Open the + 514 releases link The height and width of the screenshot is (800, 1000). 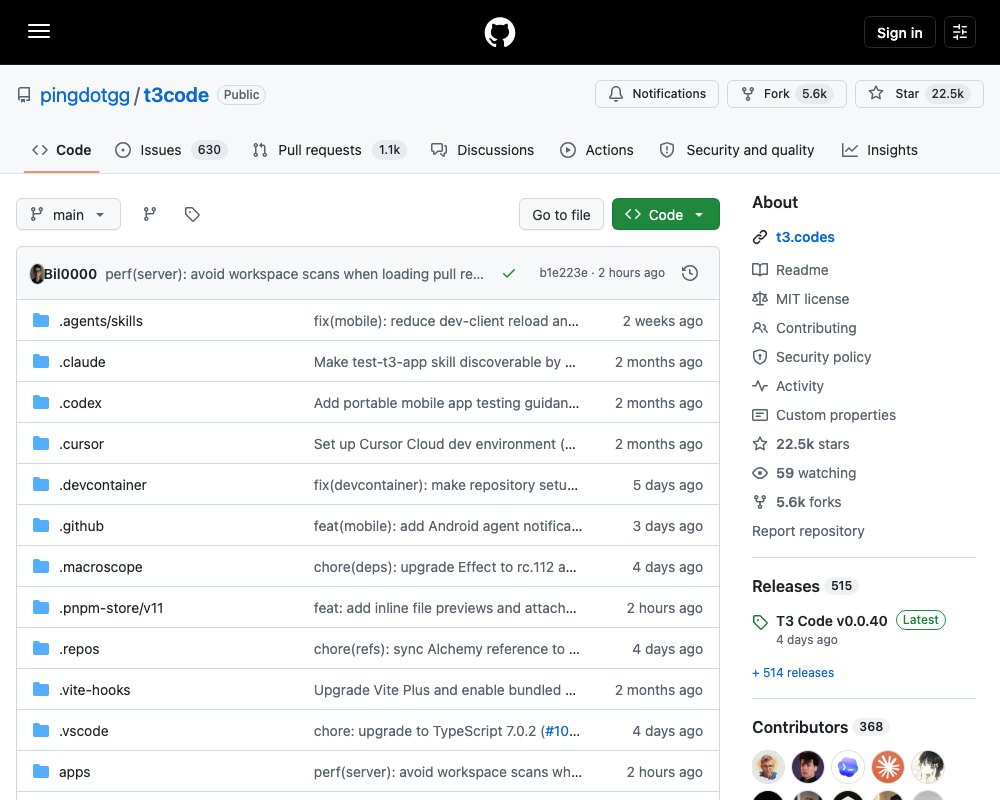pyautogui.click(x=793, y=672)
